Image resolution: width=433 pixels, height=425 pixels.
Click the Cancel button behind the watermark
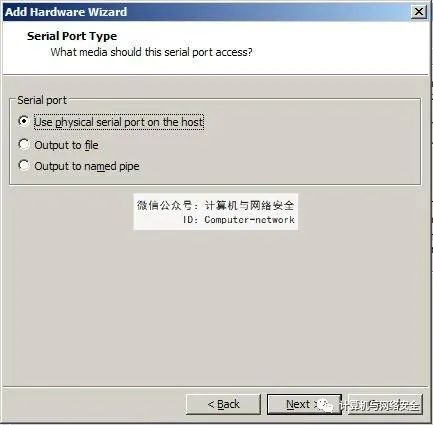pos(385,404)
